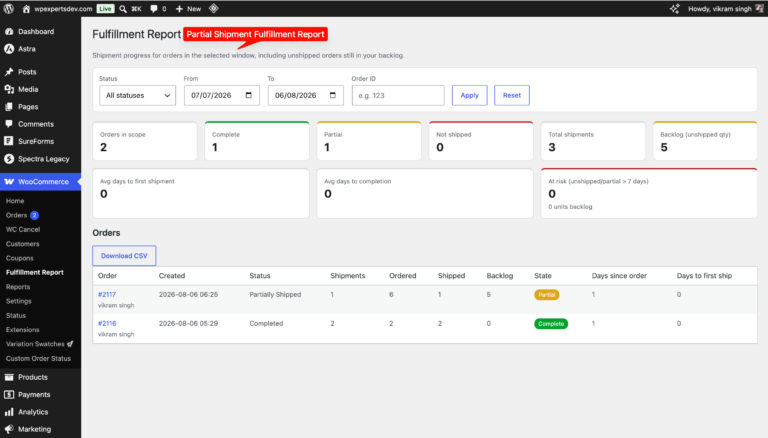768x438 pixels.
Task: Click the comments bubble icon in admin bar
Action: pos(154,9)
